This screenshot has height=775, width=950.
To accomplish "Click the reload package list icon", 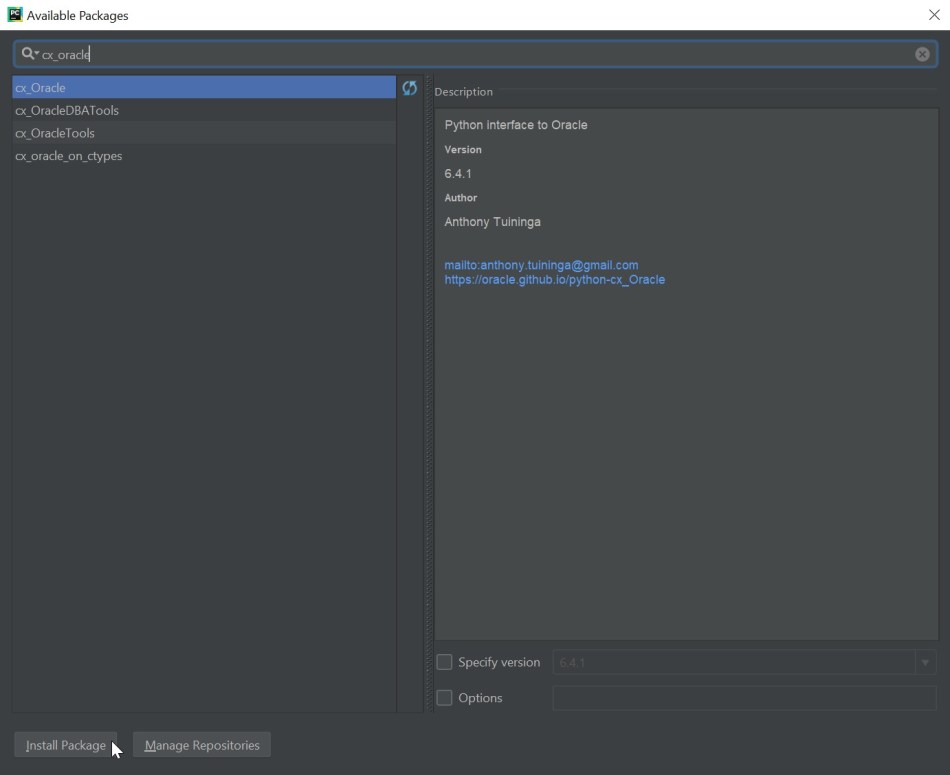I will [x=409, y=88].
